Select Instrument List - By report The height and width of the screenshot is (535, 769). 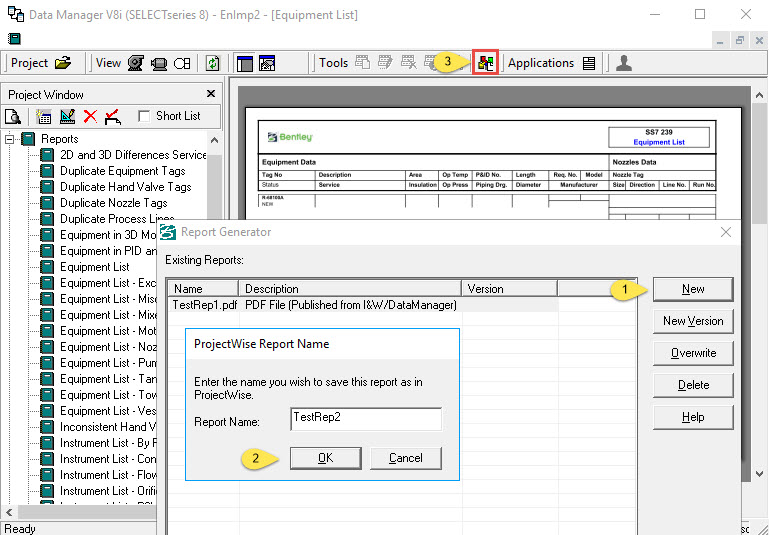click(108, 443)
